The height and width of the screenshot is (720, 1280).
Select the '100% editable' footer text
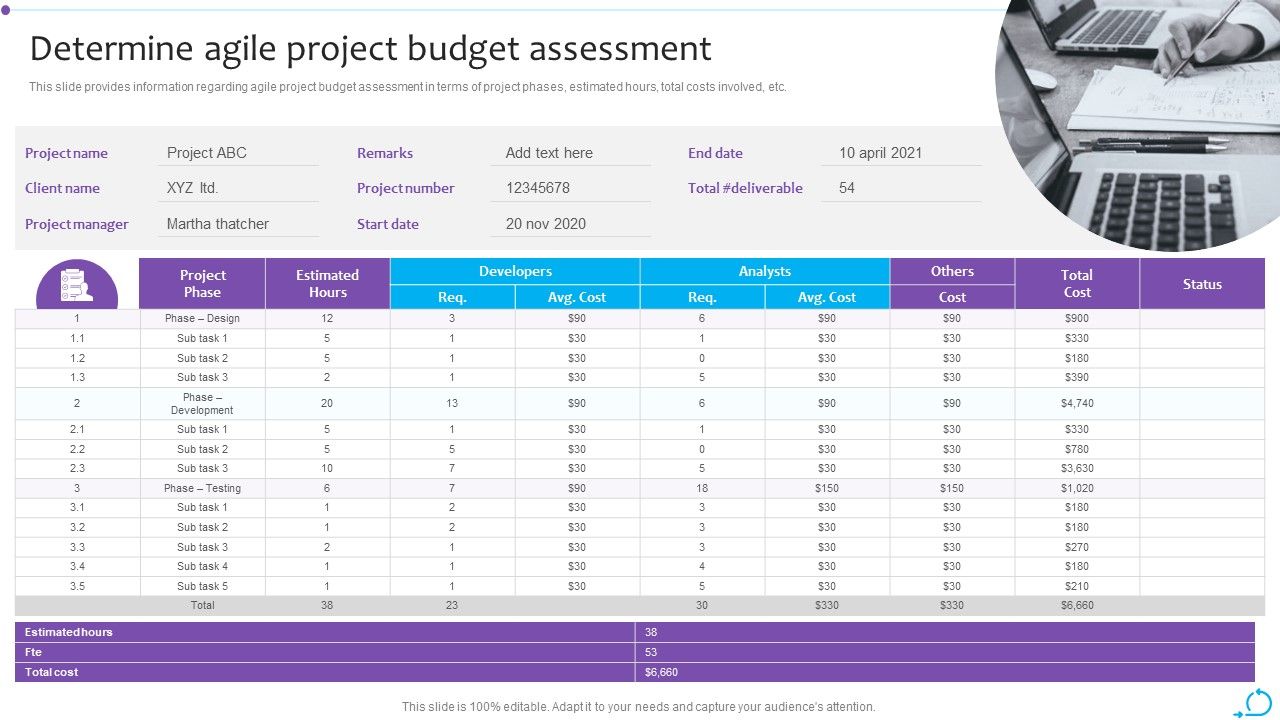[638, 707]
